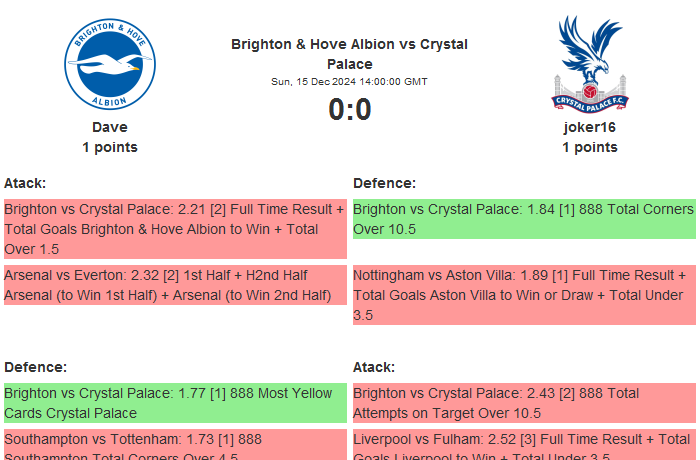Click the match date Sun, 15 Dec 2024
The width and height of the screenshot is (700, 460).
pos(349,82)
